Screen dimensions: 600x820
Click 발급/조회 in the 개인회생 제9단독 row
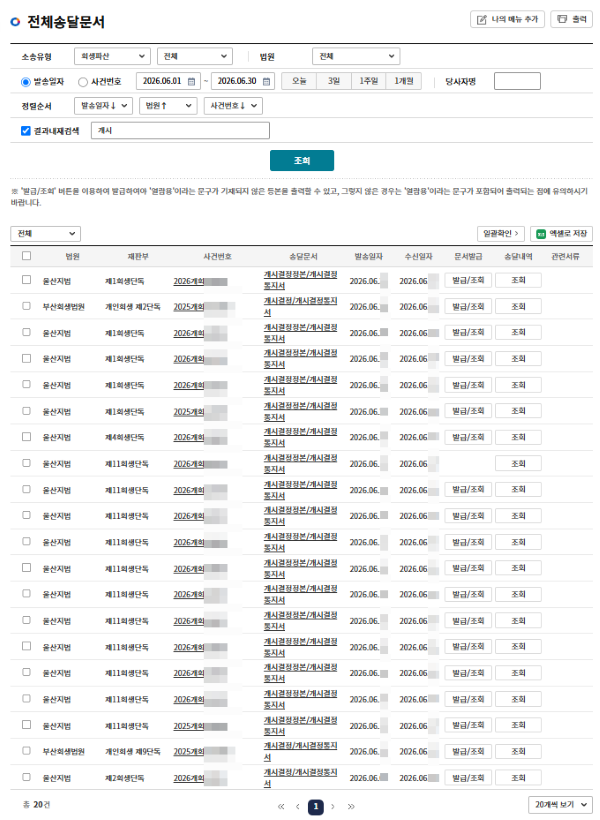click(468, 751)
